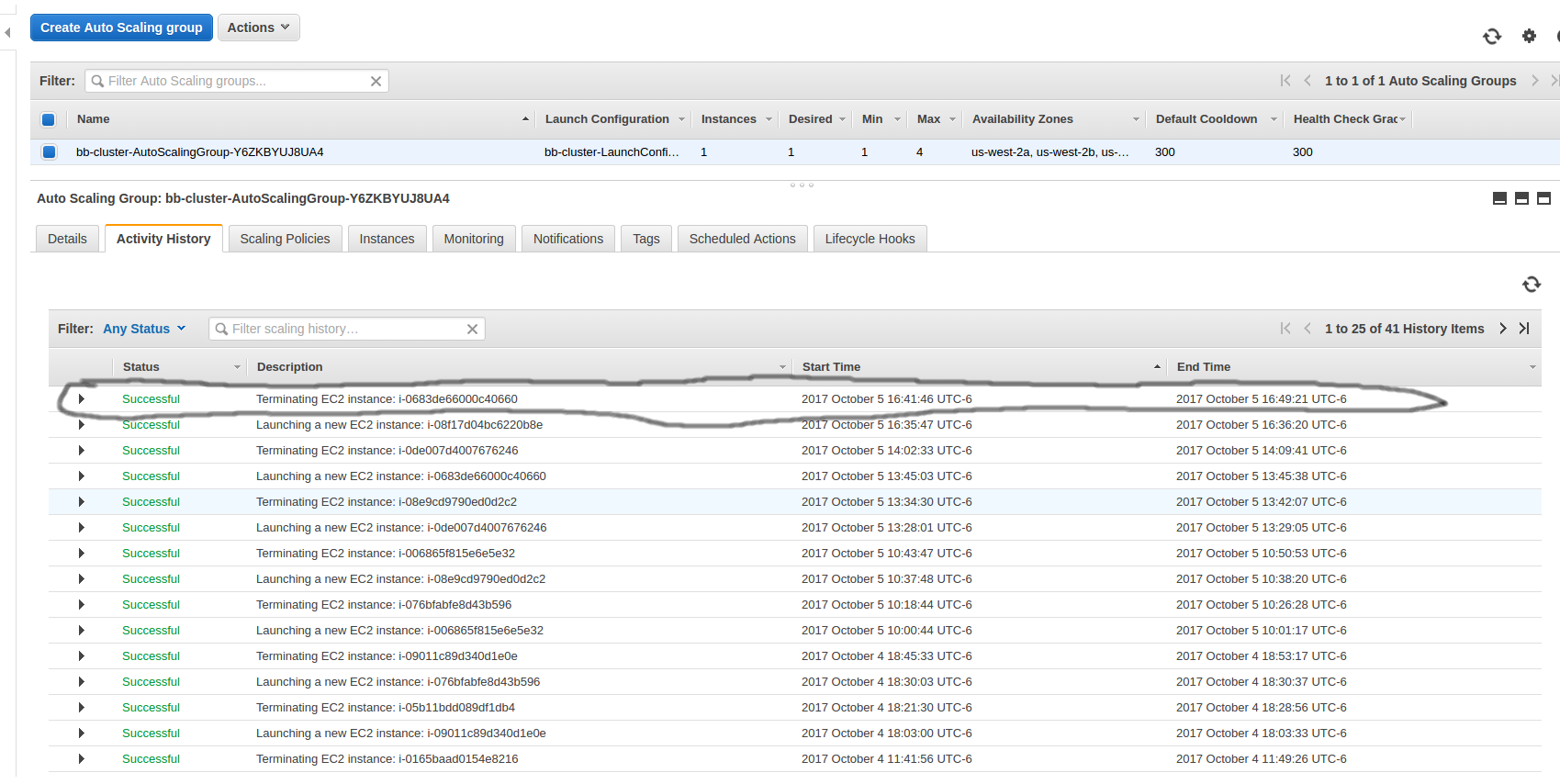Expand the Launching i-08f17d04bc6220b8e activity row
Image resolution: width=1560 pixels, height=784 pixels.
click(82, 425)
